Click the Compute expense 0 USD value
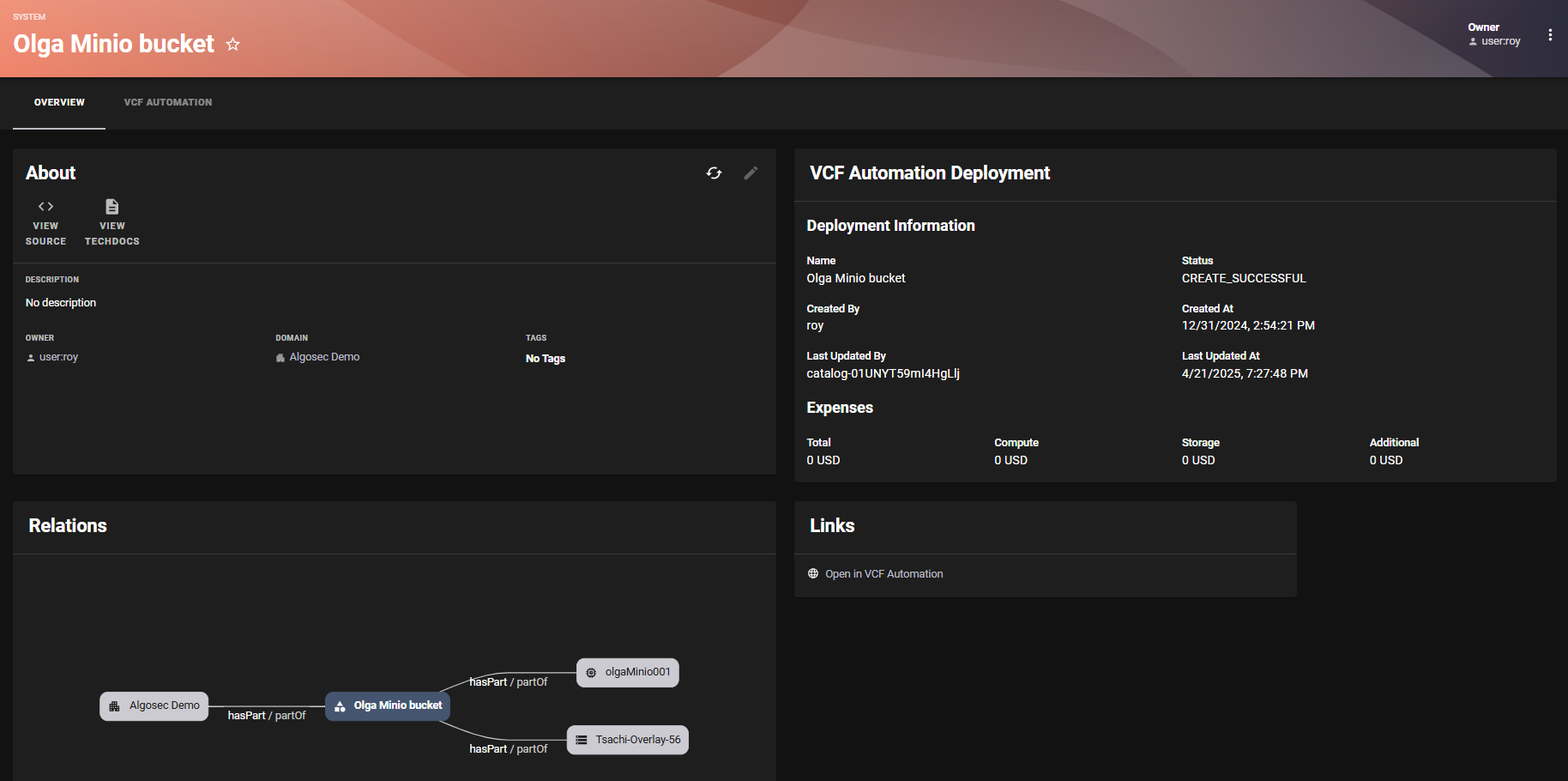 click(1010, 460)
